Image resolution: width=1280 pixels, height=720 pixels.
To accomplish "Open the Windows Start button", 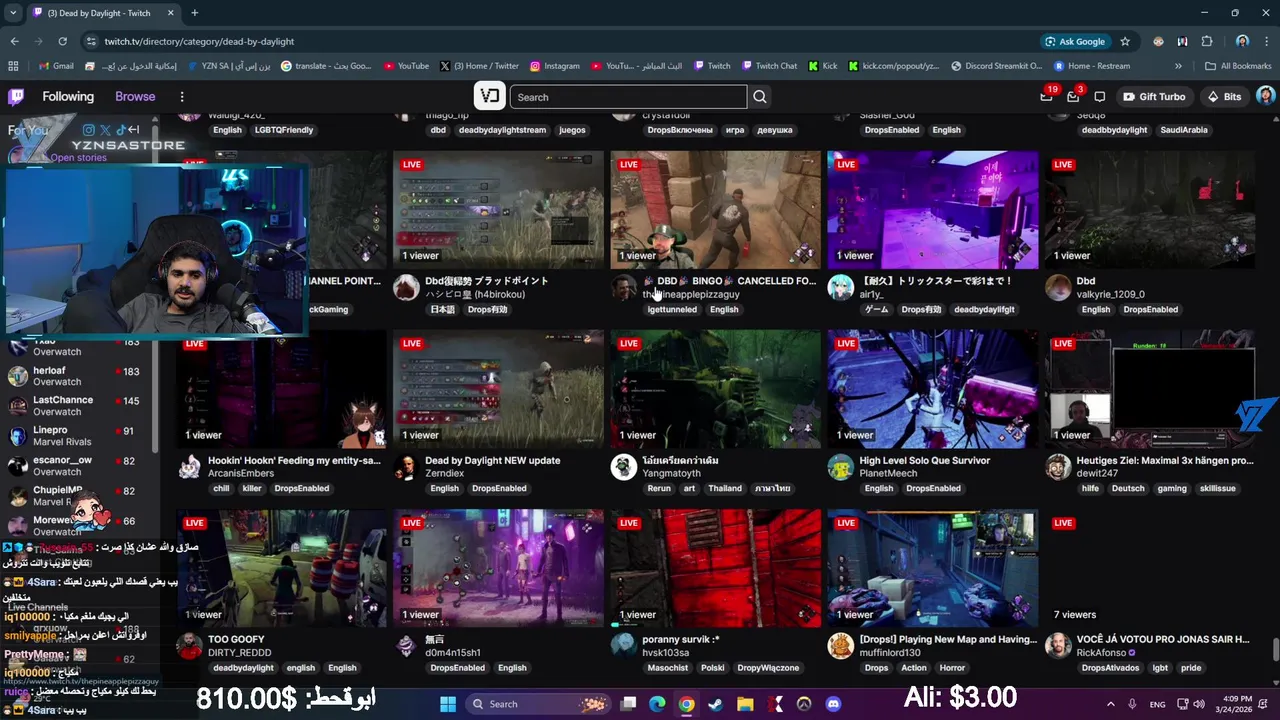I will 448,704.
